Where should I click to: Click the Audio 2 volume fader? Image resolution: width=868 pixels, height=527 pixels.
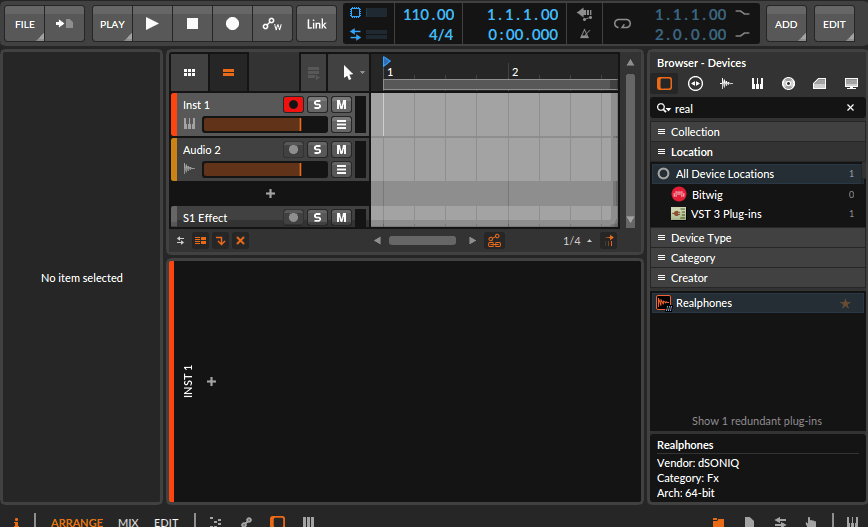click(265, 169)
